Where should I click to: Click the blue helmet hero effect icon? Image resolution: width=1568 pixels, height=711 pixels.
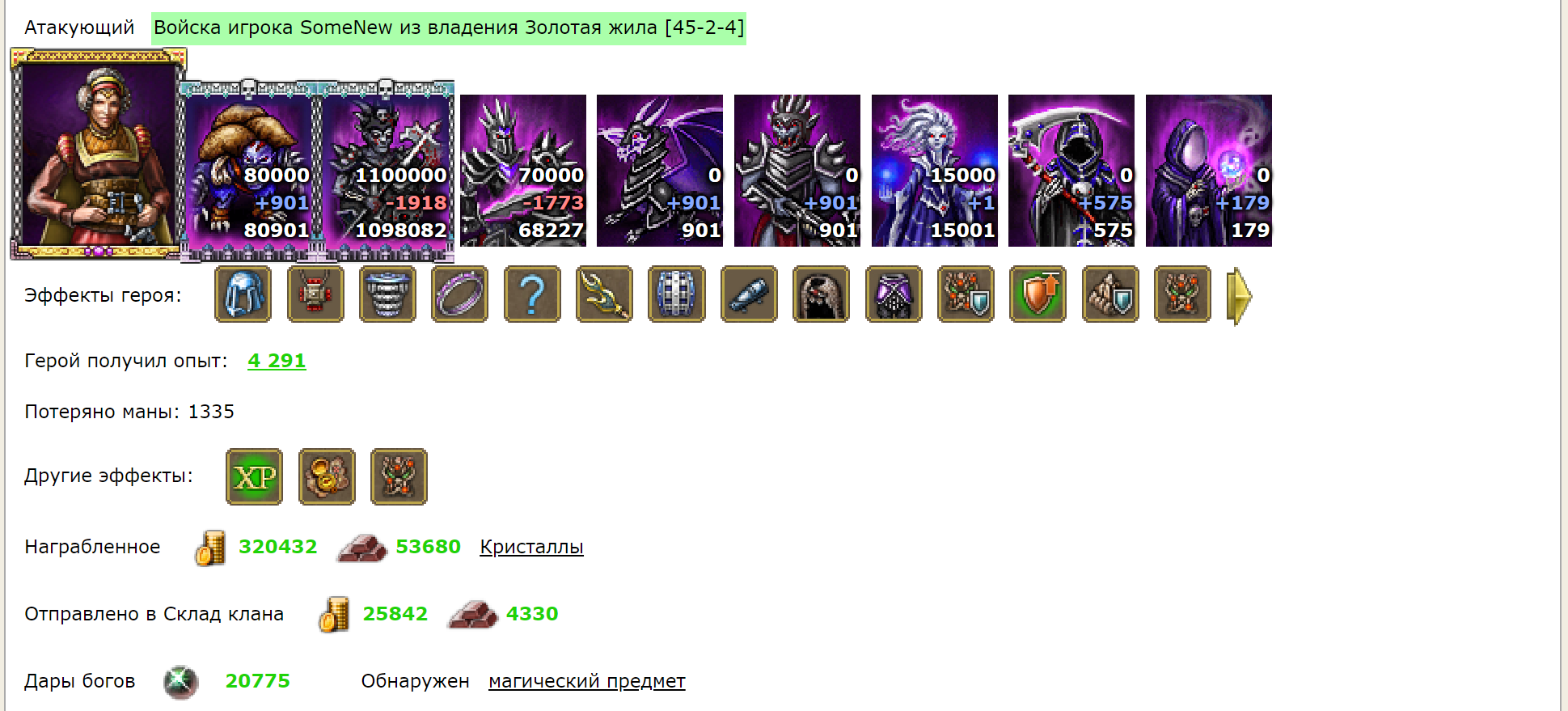click(x=243, y=294)
